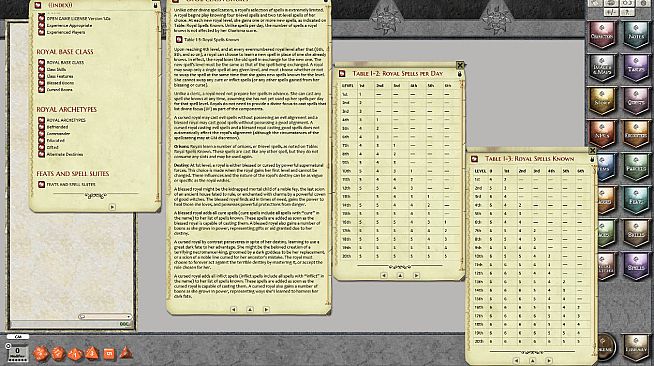This screenshot has width=654, height=366.
Task: Open the Skills sidebar button
Action: [636, 233]
